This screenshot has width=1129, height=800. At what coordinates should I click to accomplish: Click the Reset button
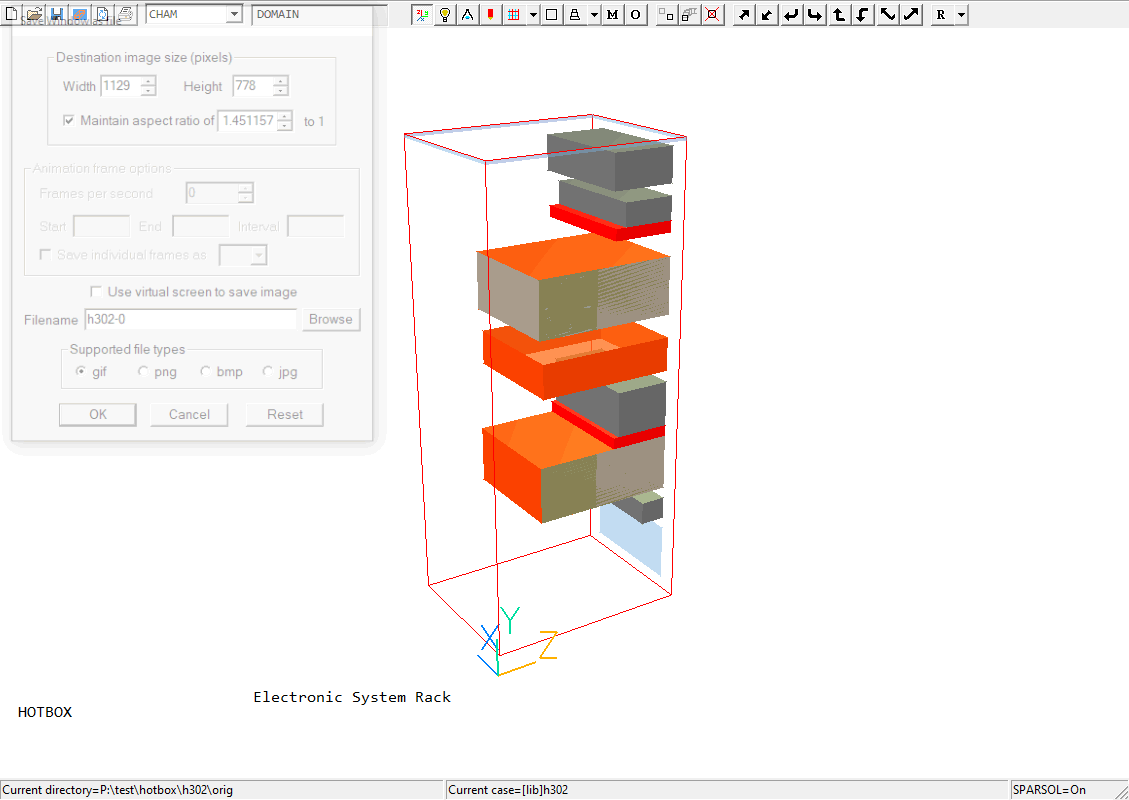point(285,415)
